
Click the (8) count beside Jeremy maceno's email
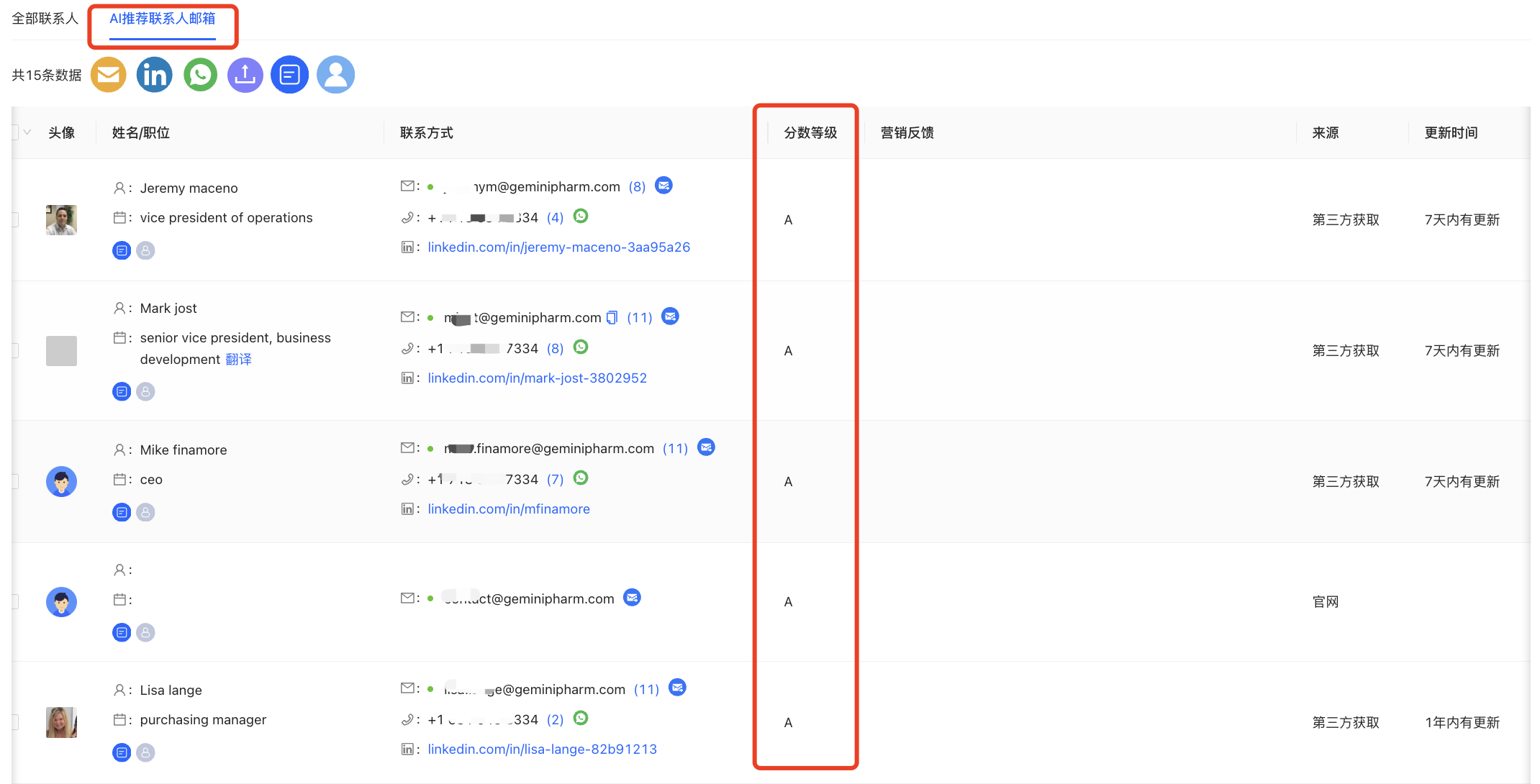pos(637,186)
